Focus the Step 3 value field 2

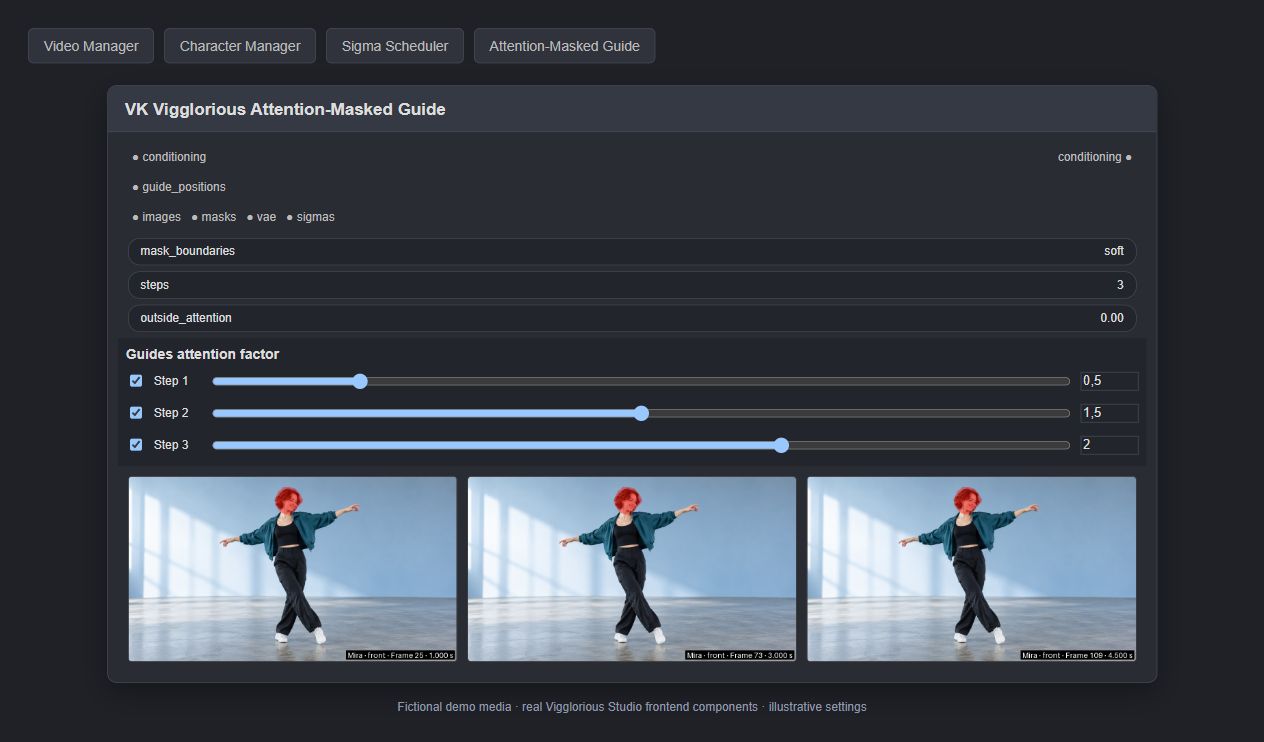pyautogui.click(x=1109, y=445)
